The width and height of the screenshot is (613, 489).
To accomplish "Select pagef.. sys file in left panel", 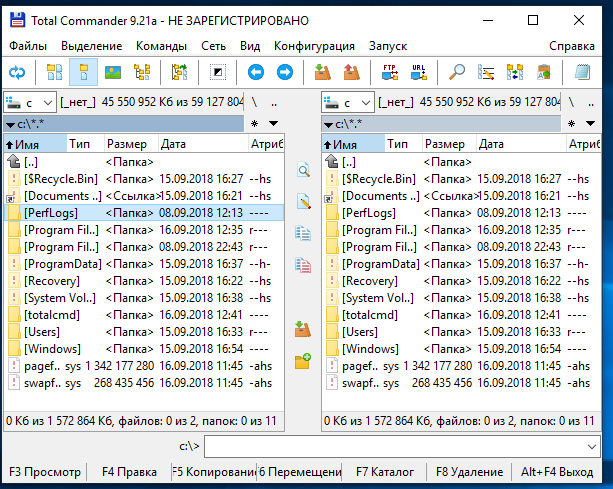I will (x=144, y=366).
